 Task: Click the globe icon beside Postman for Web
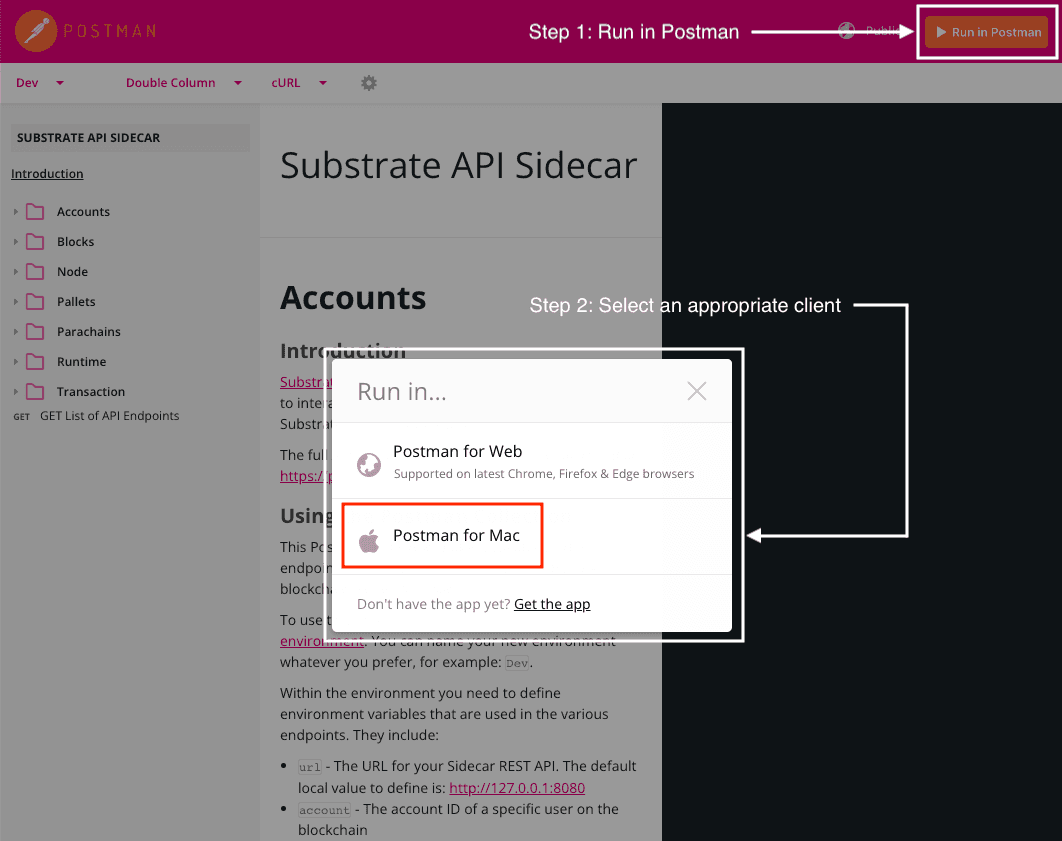(367, 464)
